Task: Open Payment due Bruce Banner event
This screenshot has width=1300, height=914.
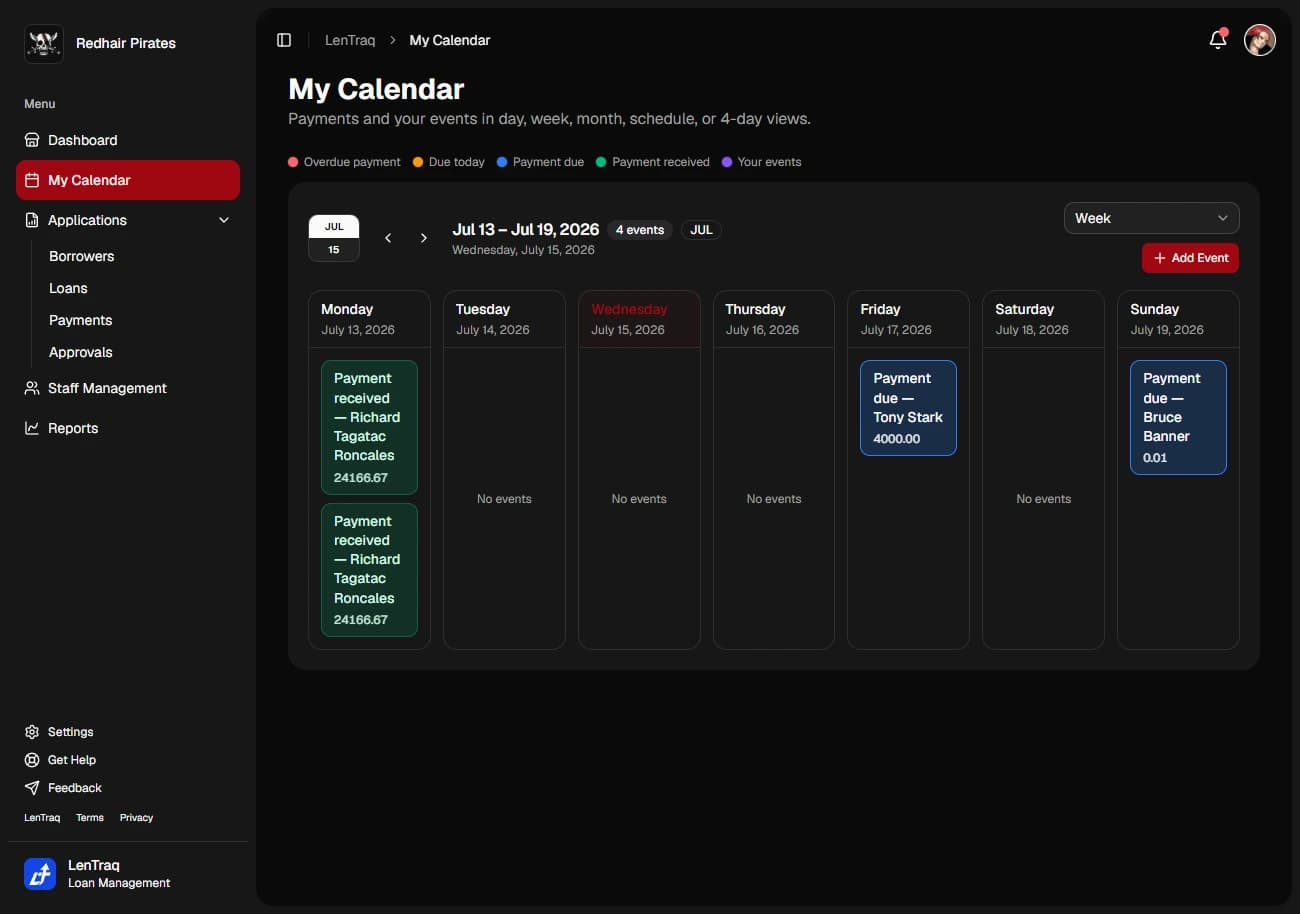Action: pyautogui.click(x=1178, y=417)
